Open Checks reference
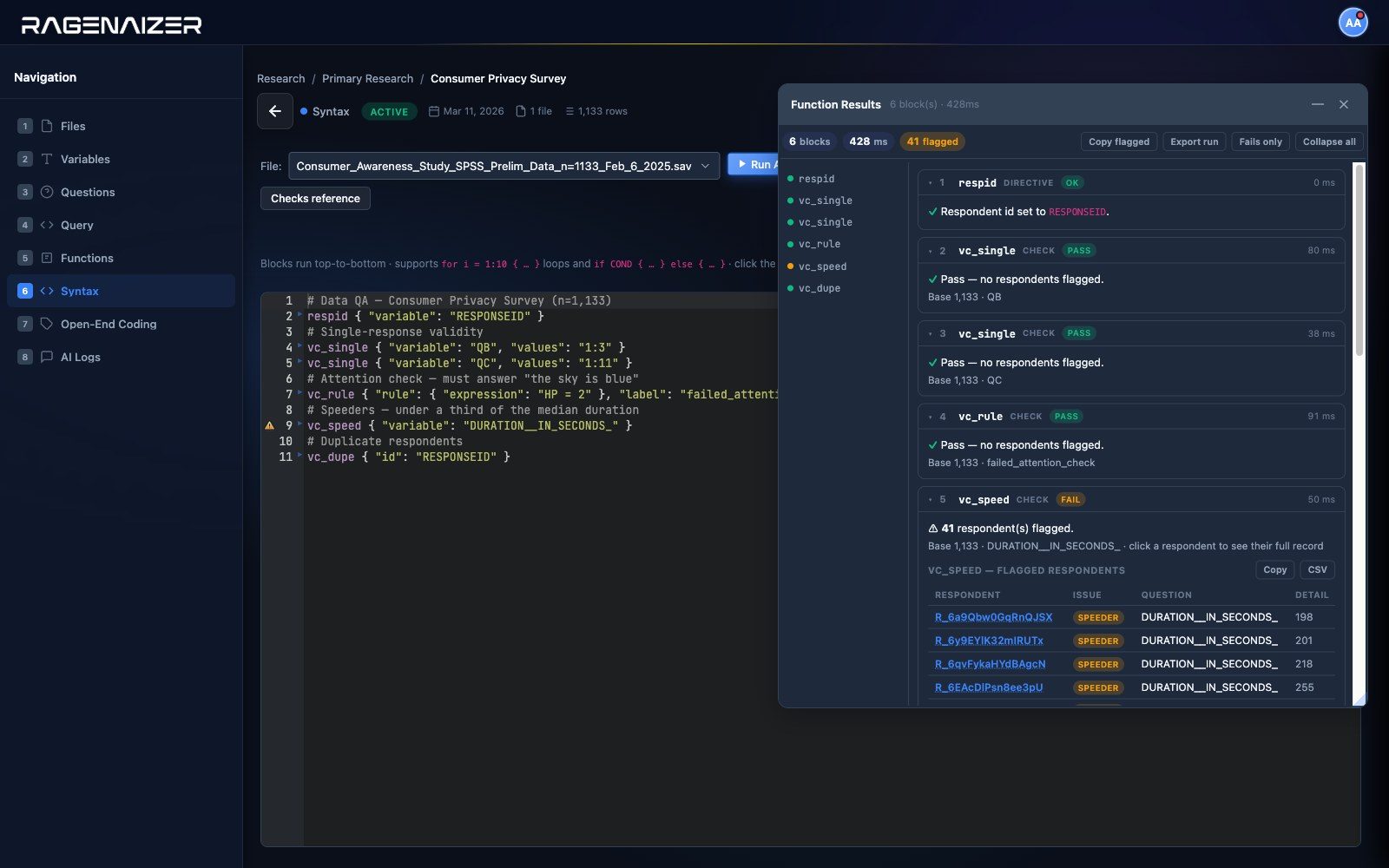 coord(315,199)
